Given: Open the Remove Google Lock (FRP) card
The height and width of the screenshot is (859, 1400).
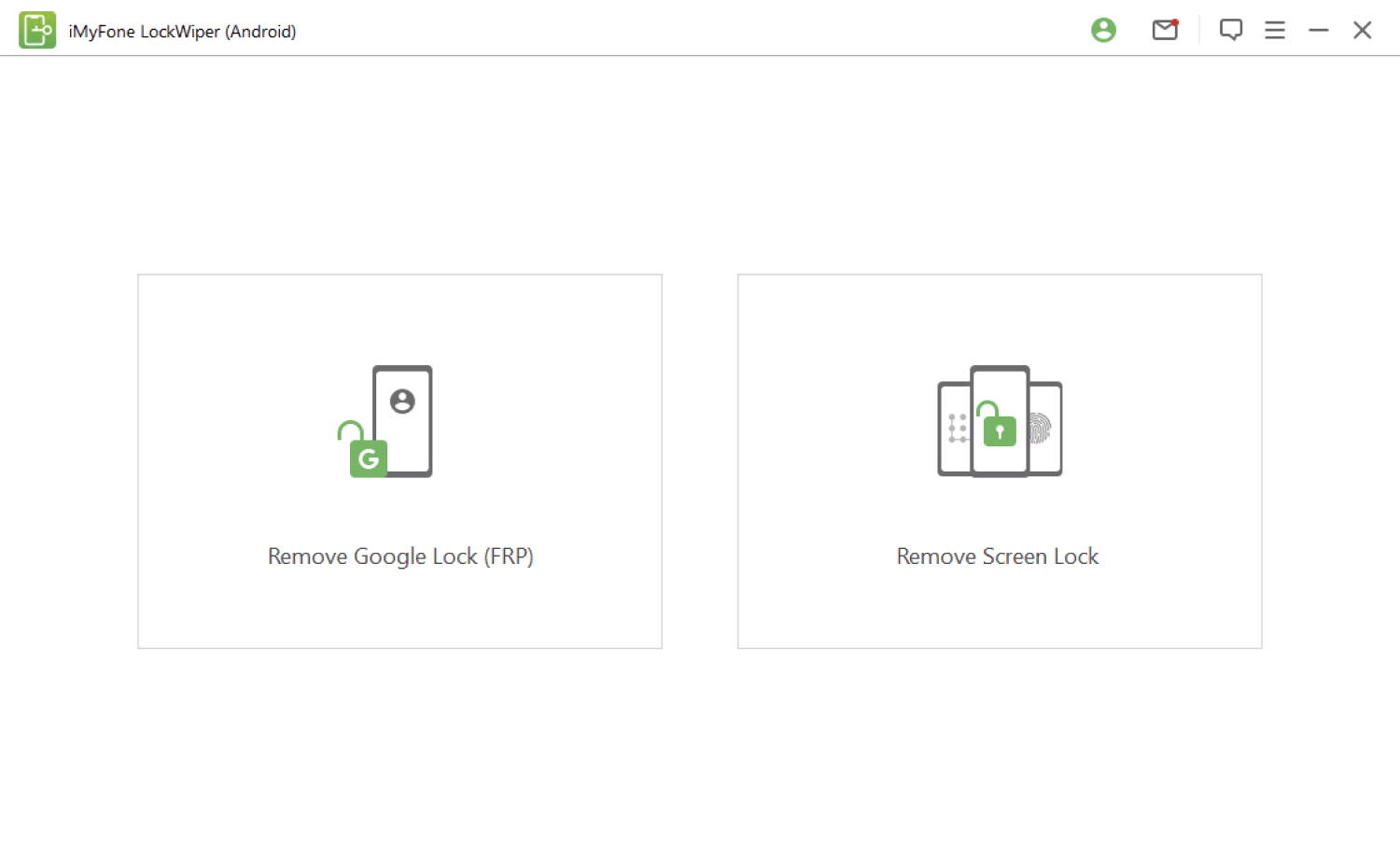Looking at the screenshot, I should (399, 461).
